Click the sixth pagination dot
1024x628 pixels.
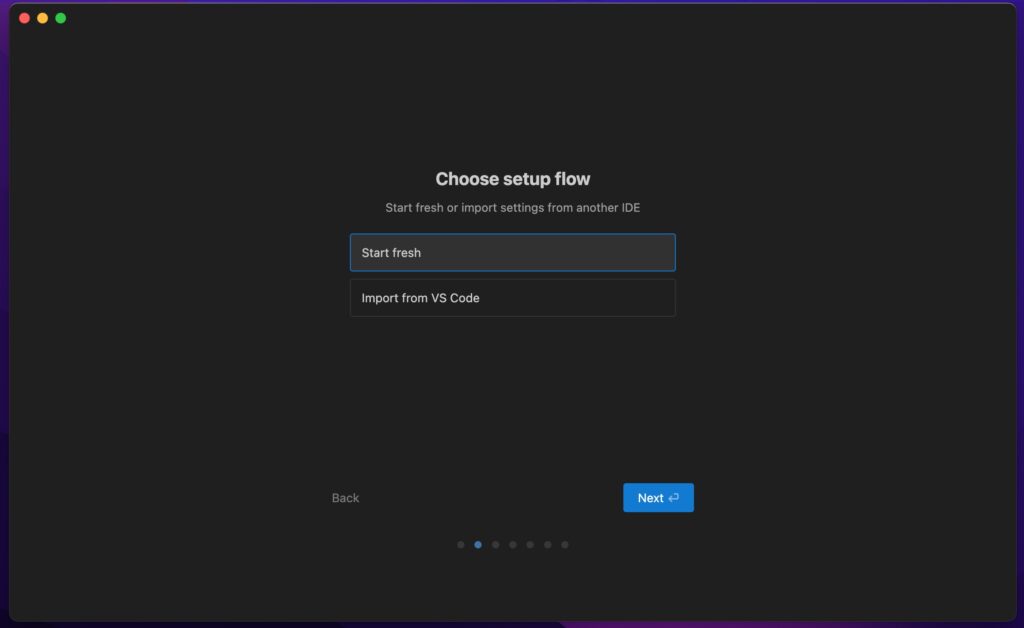pyautogui.click(x=547, y=545)
